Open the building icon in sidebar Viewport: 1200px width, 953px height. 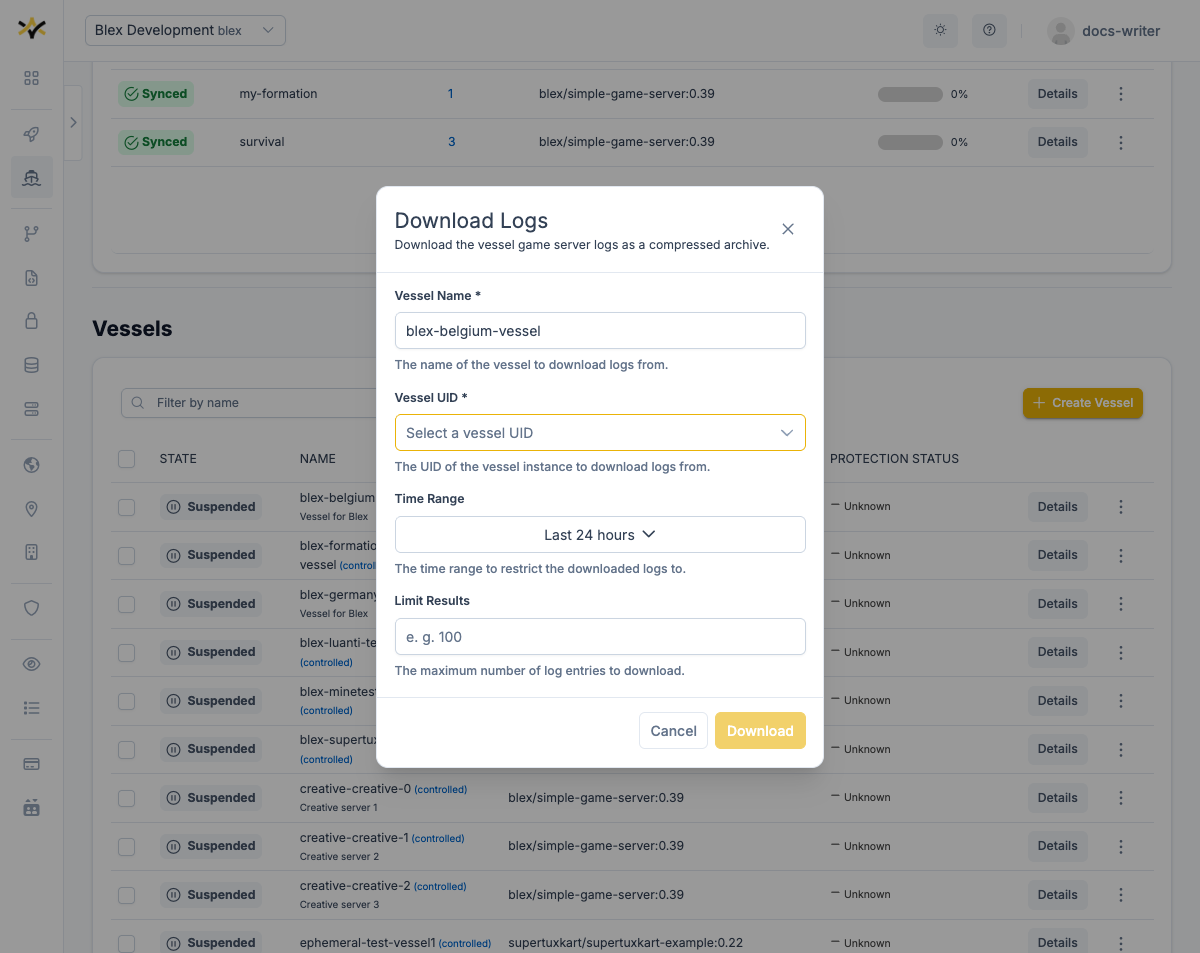[31, 552]
